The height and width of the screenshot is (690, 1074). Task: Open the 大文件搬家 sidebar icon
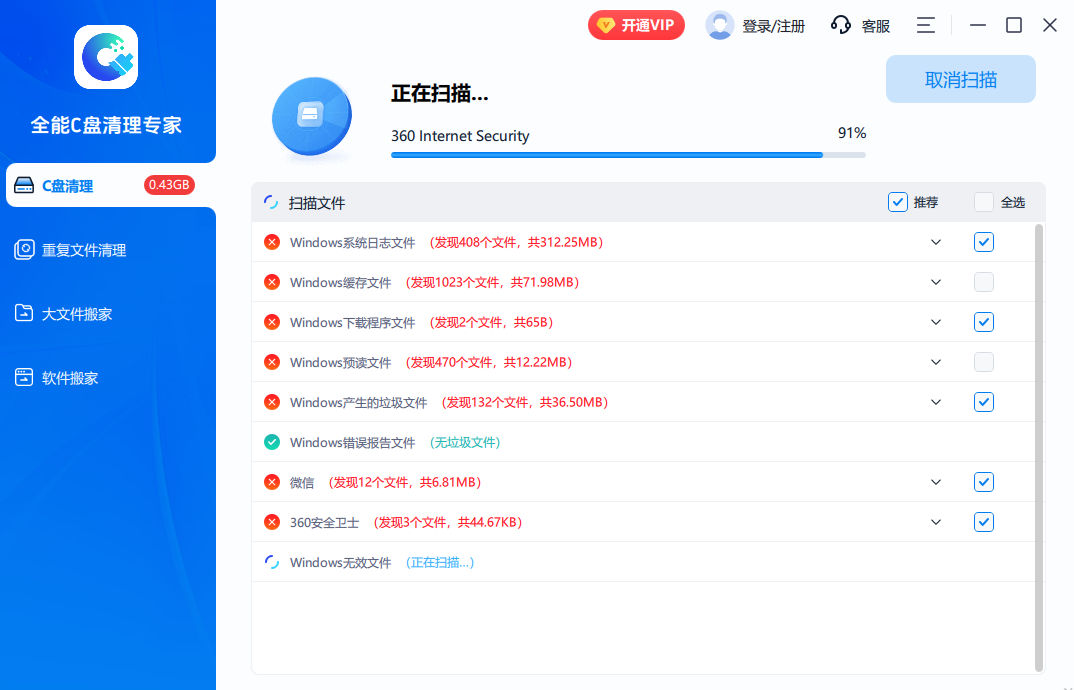(23, 313)
